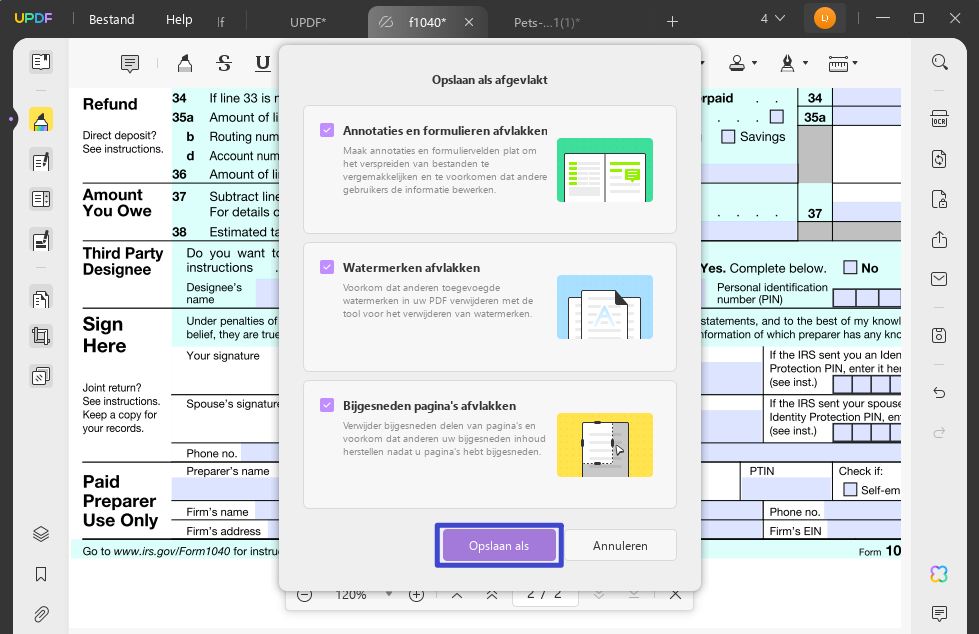Screen dimensions: 979x634
Task: Click the zoom out minus button
Action: (x=305, y=595)
